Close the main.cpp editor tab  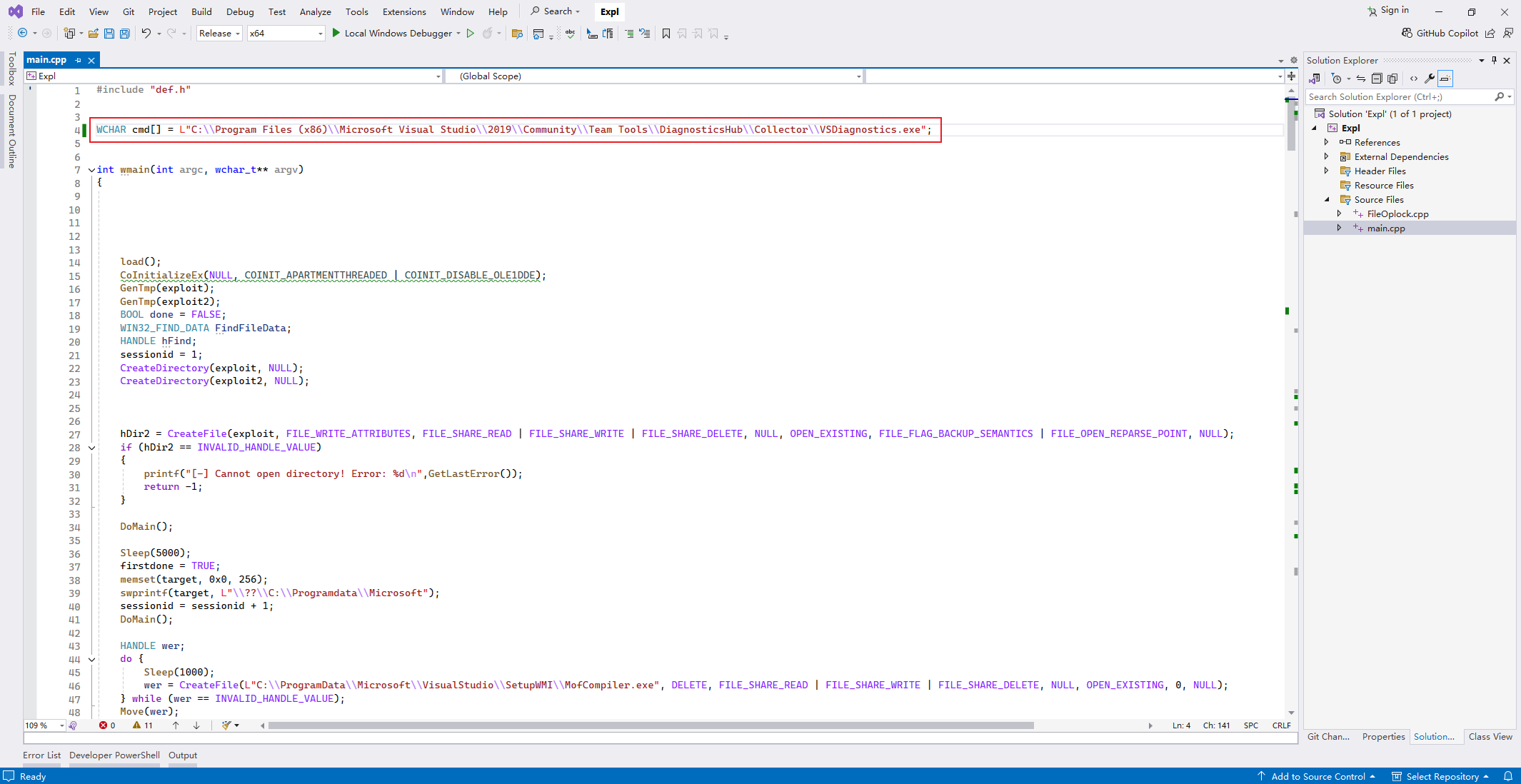(x=91, y=60)
